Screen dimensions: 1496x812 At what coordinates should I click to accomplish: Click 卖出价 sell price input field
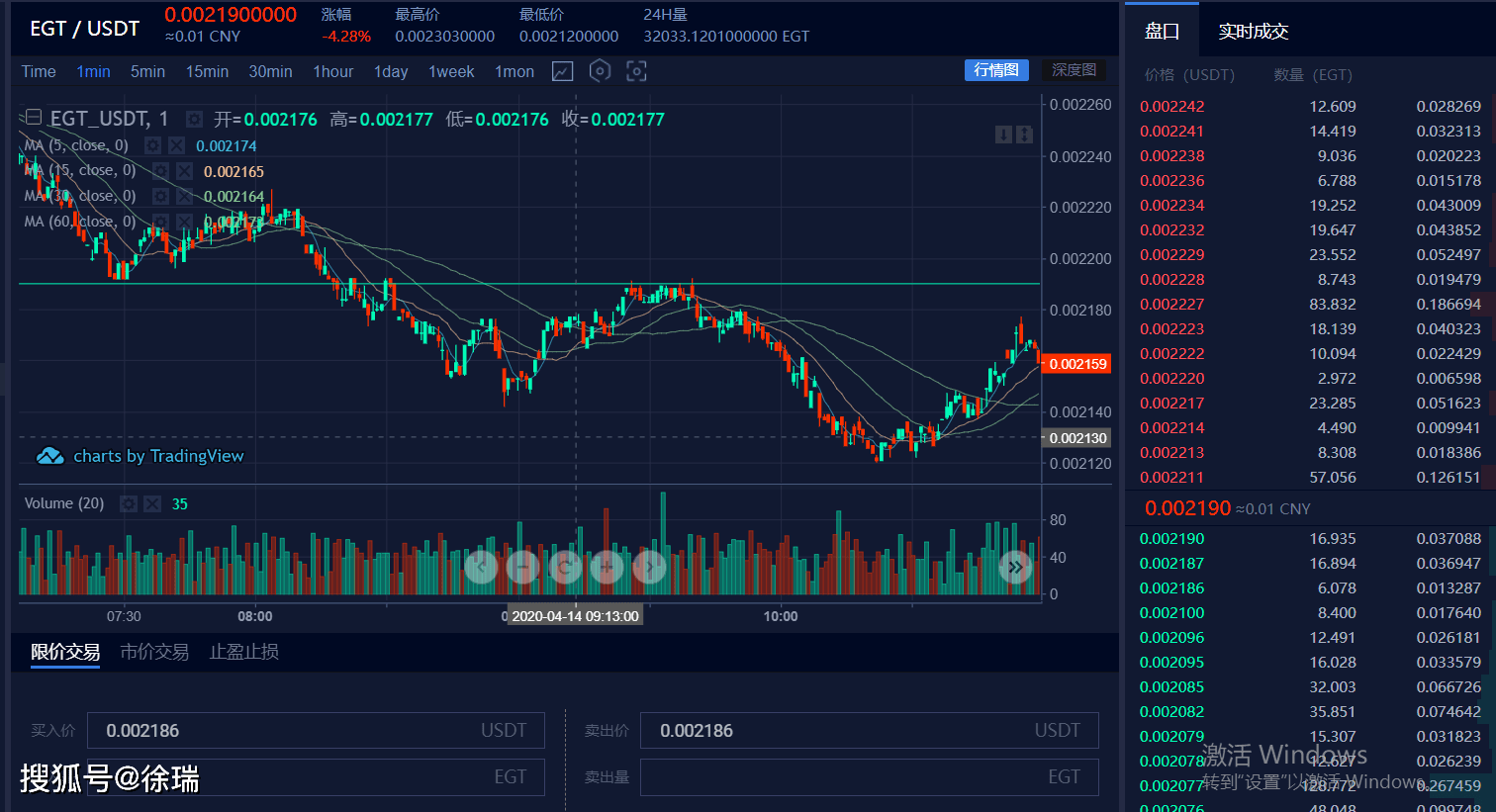(869, 730)
